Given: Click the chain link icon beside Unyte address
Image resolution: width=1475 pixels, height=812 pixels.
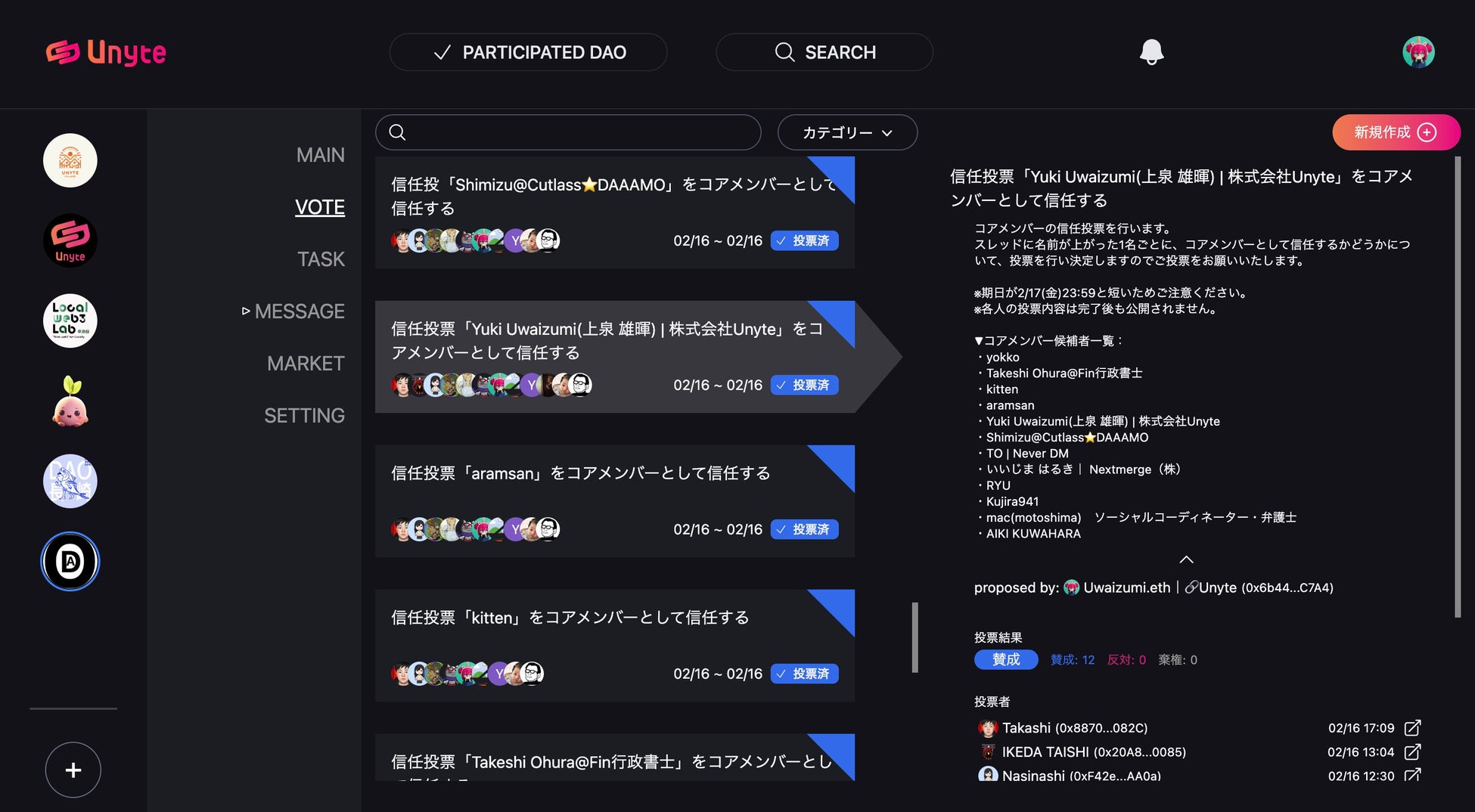Looking at the screenshot, I should click(1191, 587).
